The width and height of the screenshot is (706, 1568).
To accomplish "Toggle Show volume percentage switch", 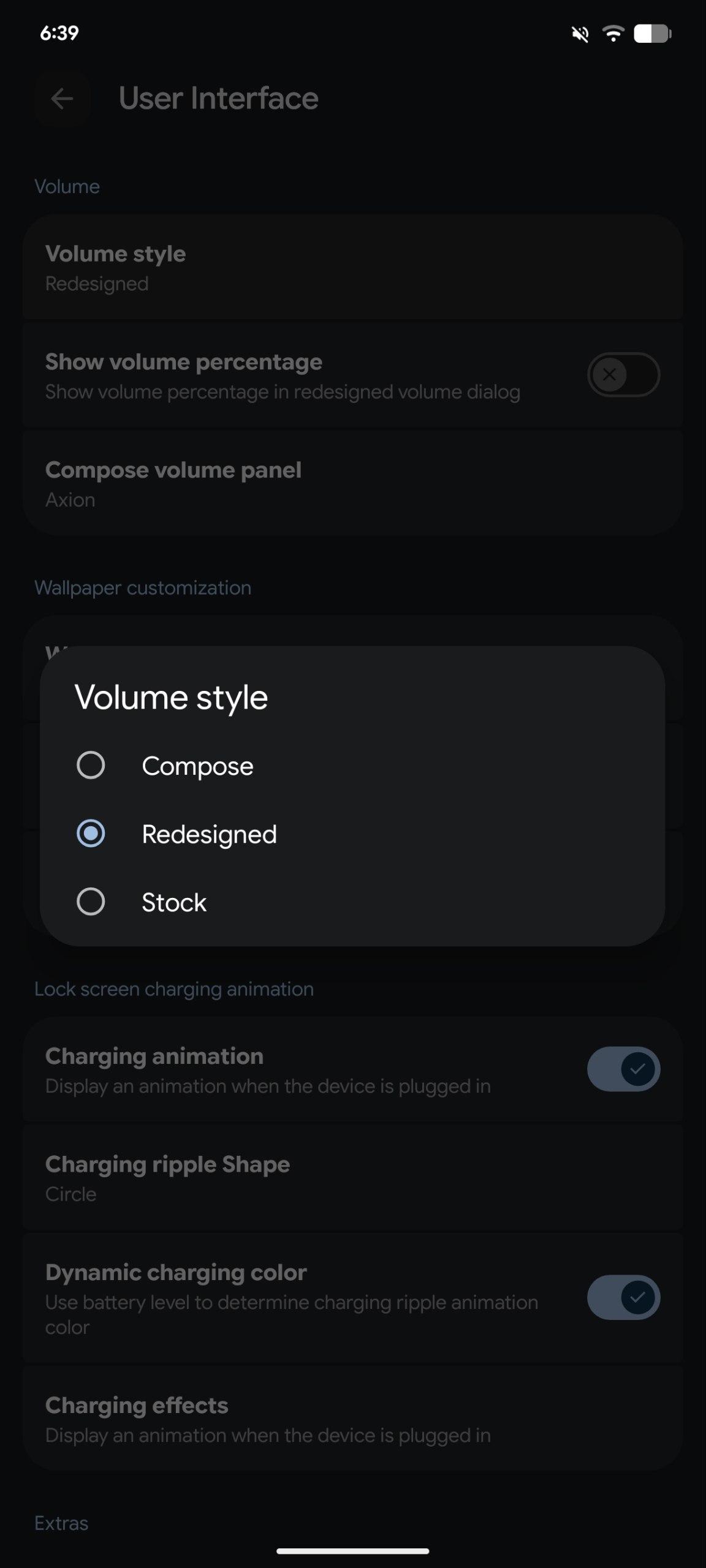I will pos(623,374).
